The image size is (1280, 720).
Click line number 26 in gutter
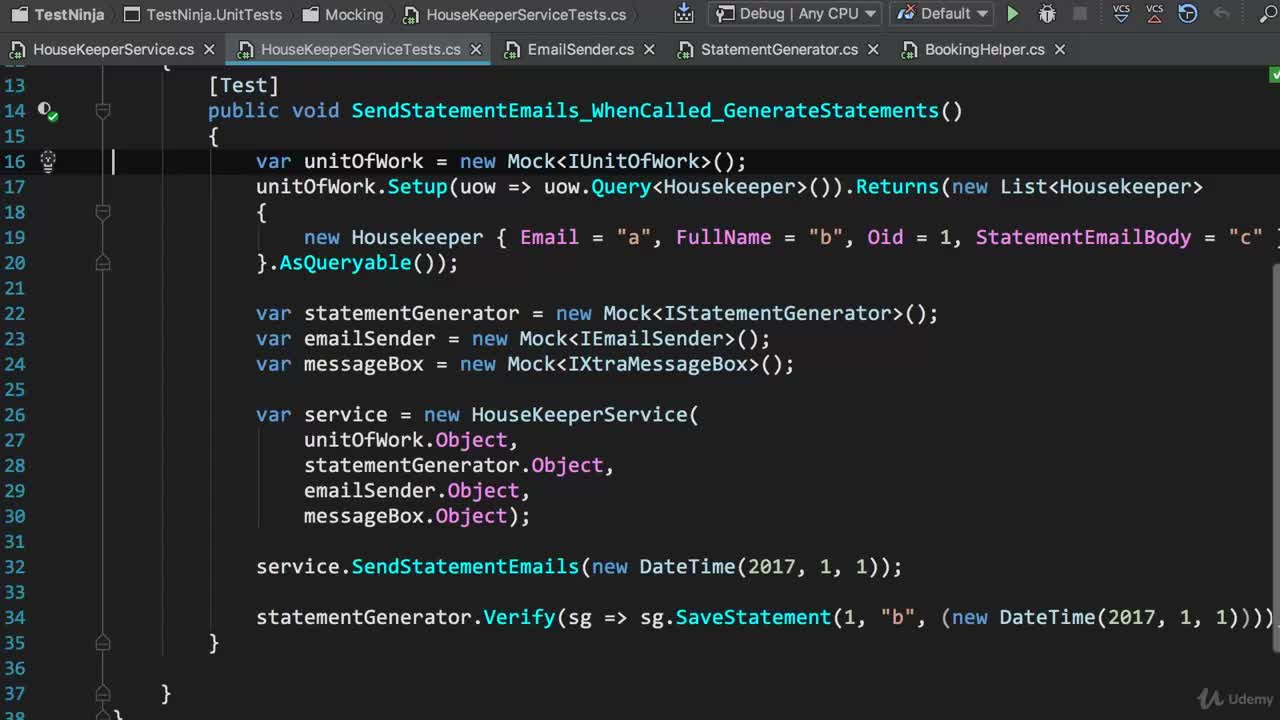click(x=14, y=415)
